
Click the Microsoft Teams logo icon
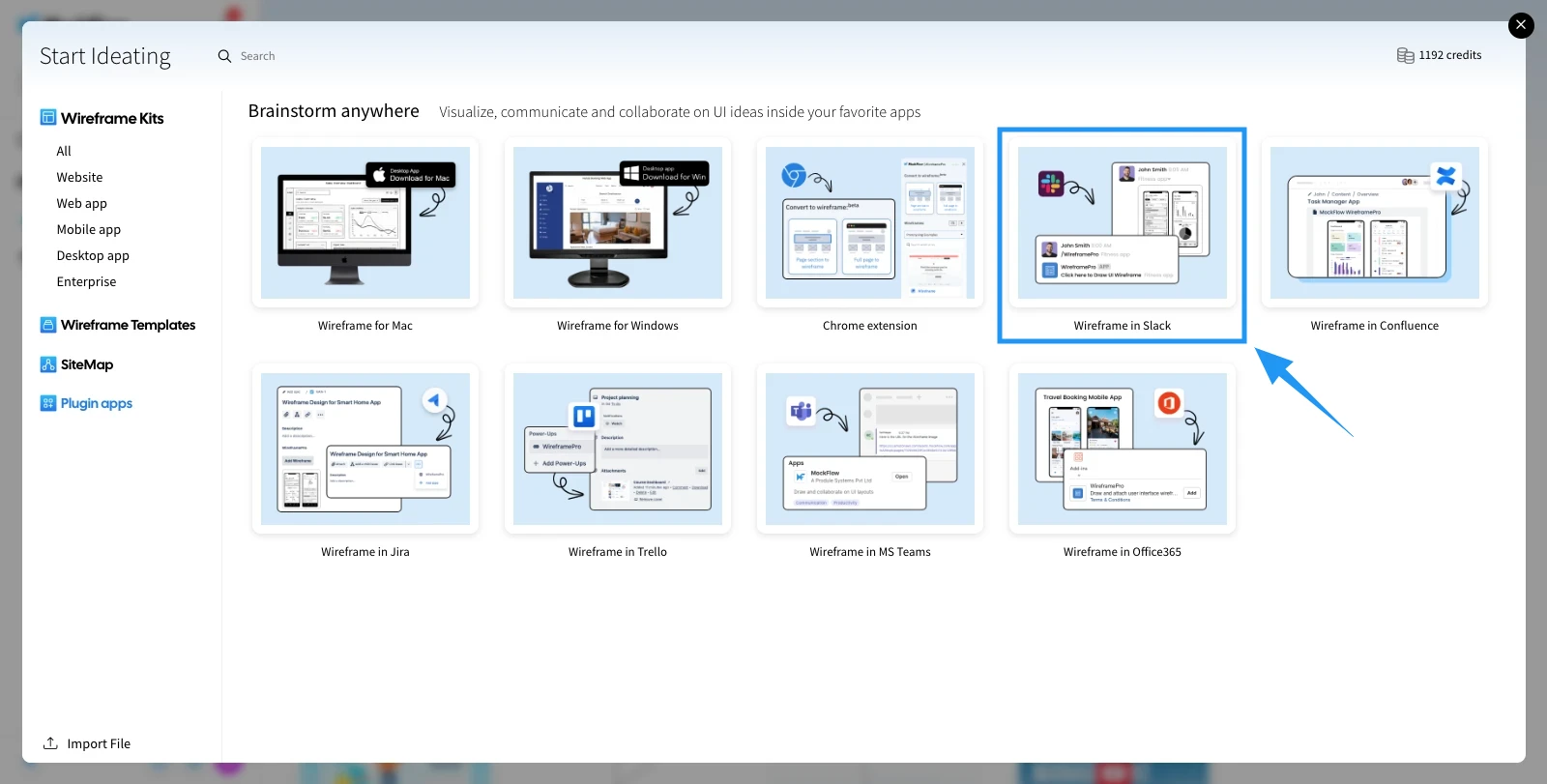[802, 412]
